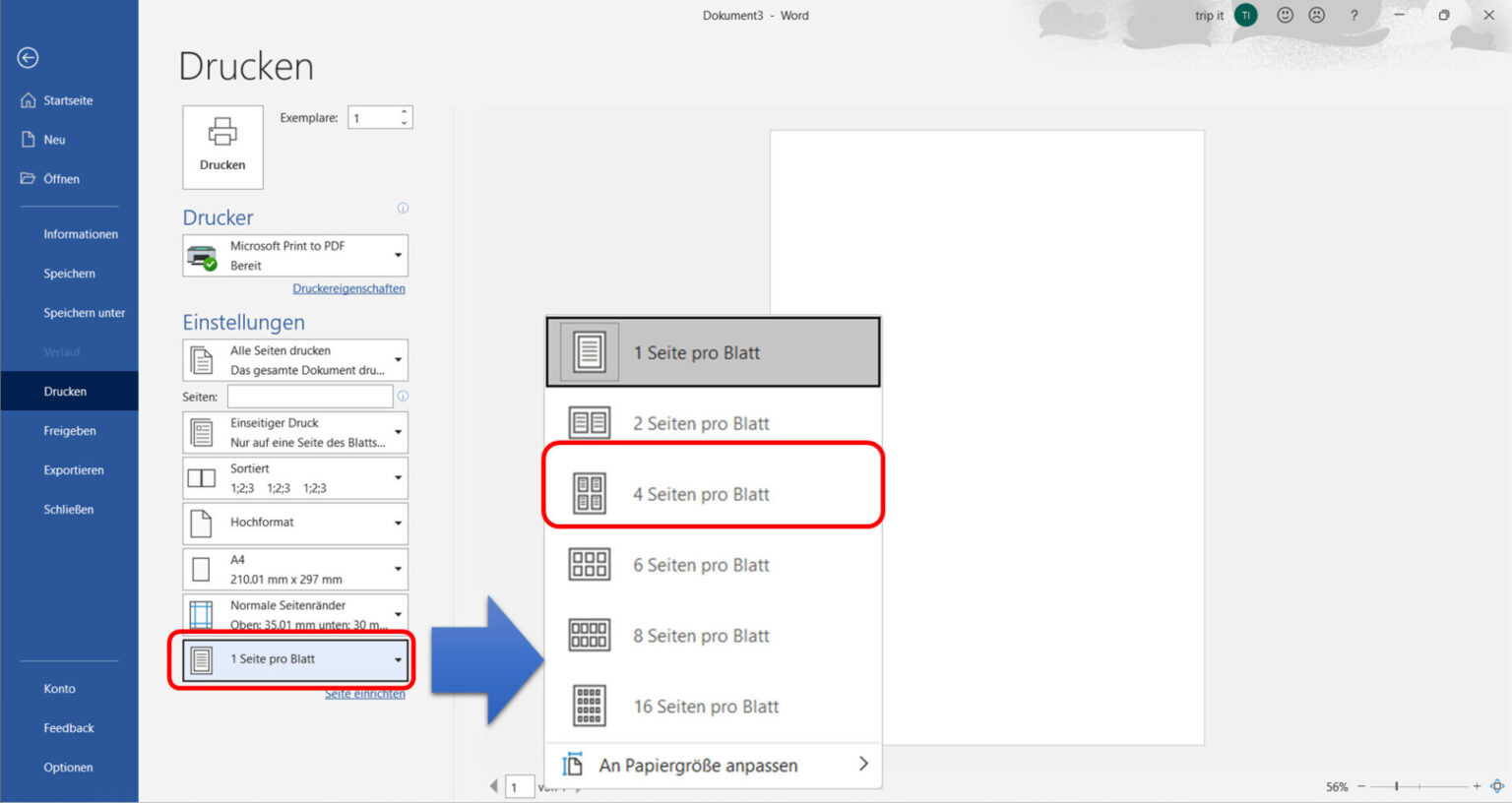The width and height of the screenshot is (1512, 803).
Task: Open the Alle Seiten drucken dropdown
Action: (x=295, y=360)
